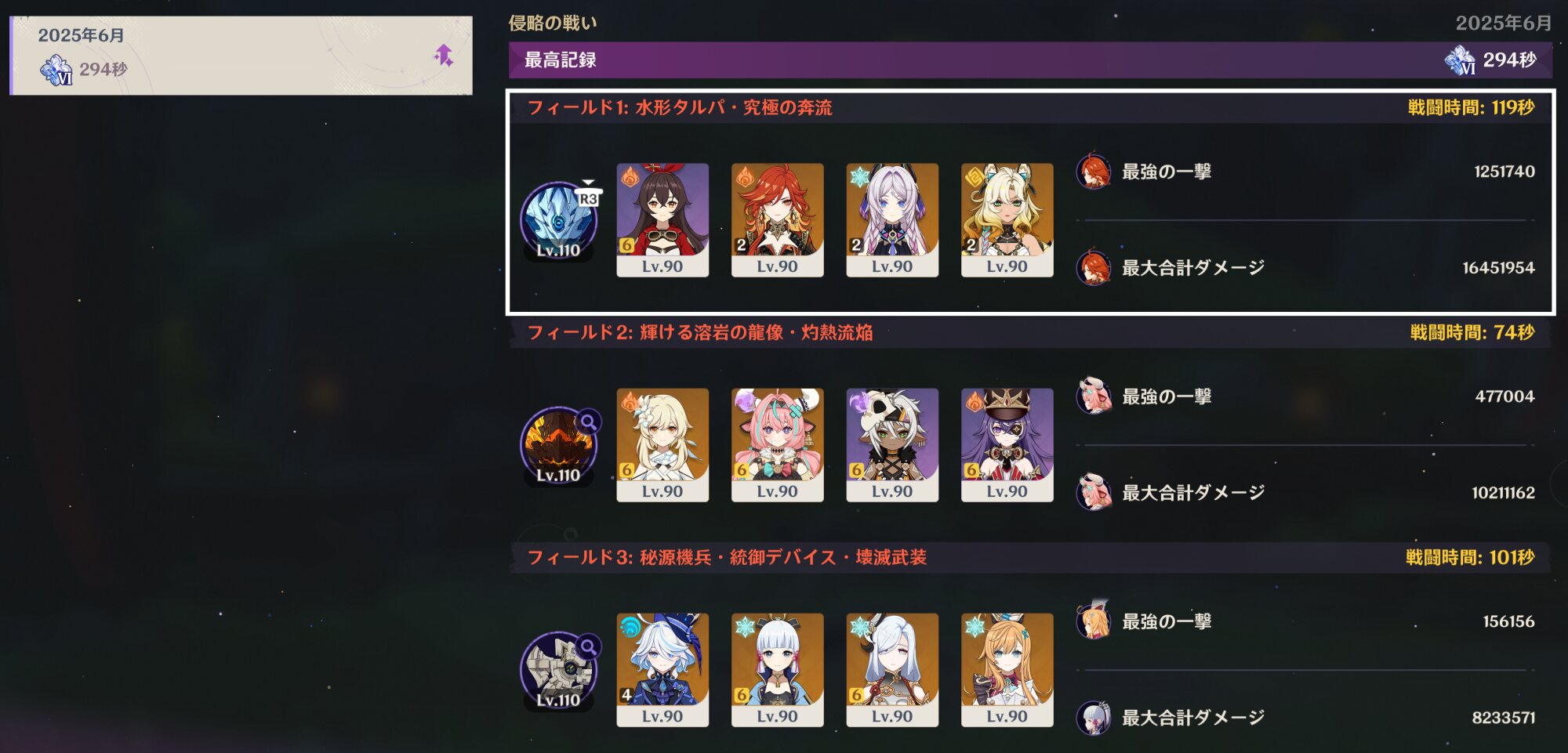Click the 最強の一撃 avatar icon in Field 1

tap(1094, 172)
